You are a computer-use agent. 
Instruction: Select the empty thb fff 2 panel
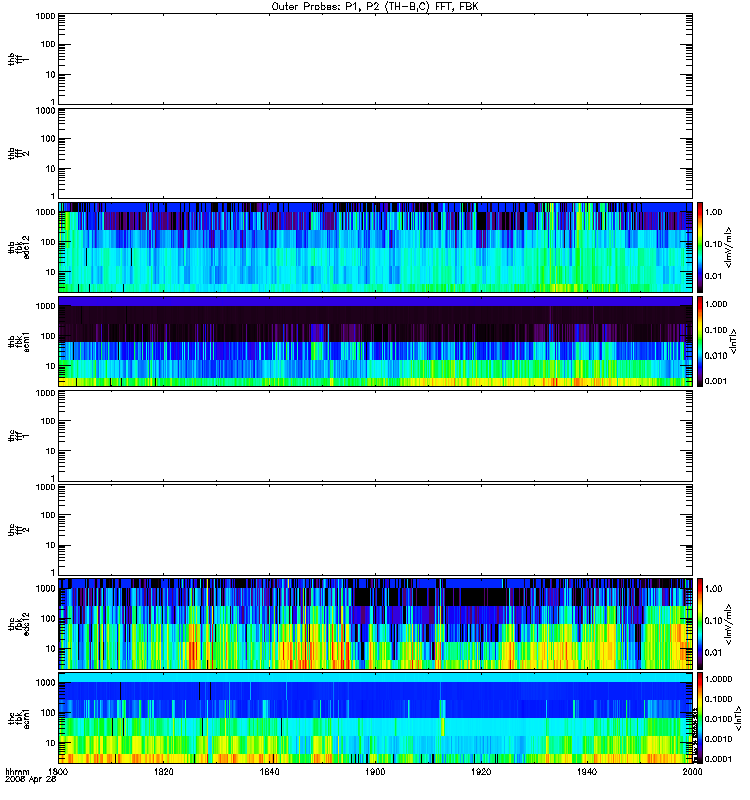375,153
